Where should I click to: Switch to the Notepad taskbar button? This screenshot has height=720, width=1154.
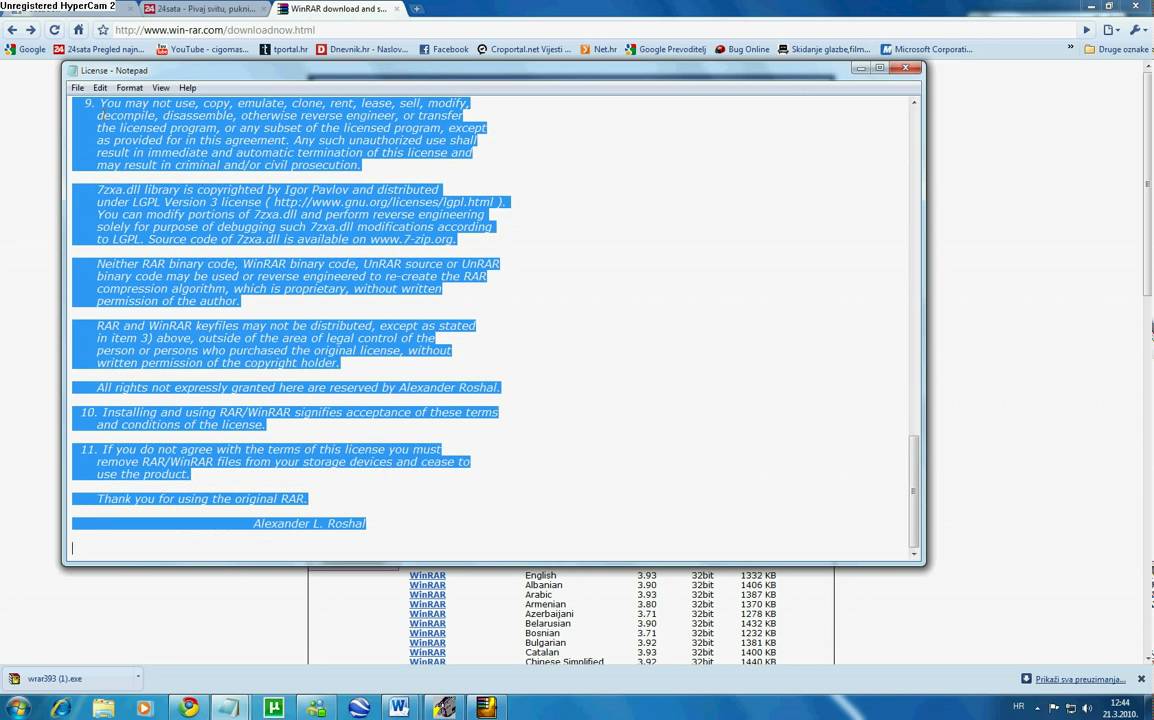230,707
